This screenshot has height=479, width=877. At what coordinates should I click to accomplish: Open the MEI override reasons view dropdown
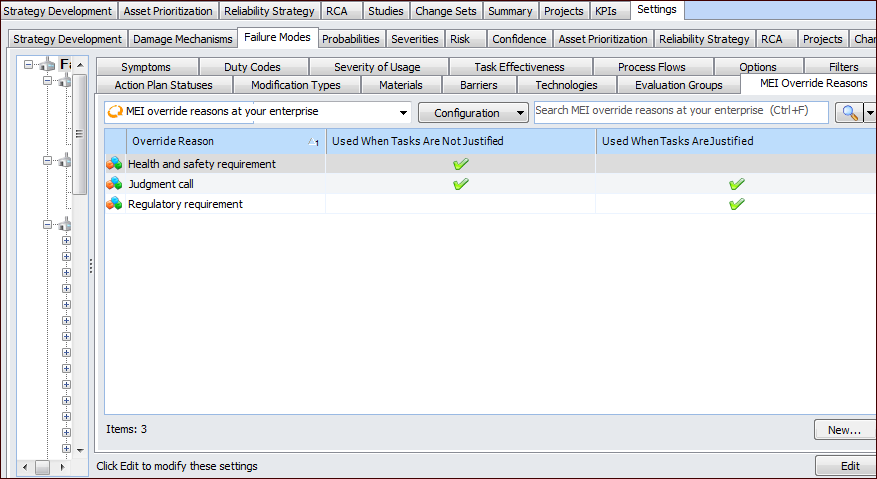click(403, 112)
